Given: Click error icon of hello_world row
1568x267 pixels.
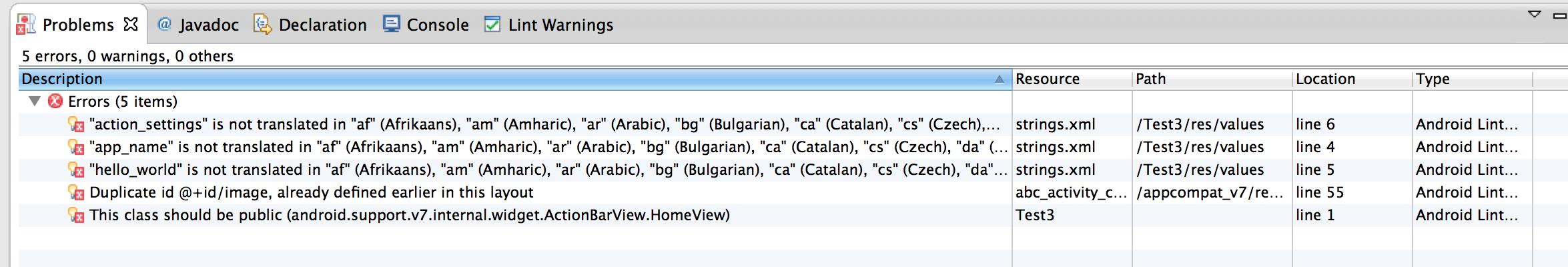Looking at the screenshot, I should (76, 170).
